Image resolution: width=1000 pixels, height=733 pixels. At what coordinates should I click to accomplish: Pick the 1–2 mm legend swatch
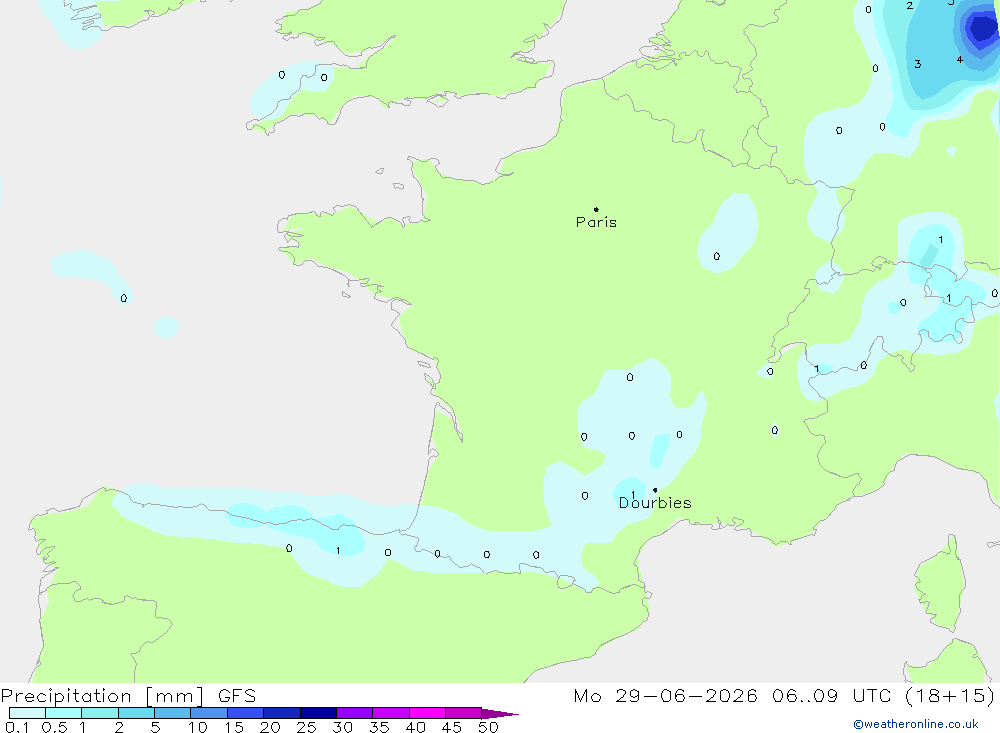(100, 713)
